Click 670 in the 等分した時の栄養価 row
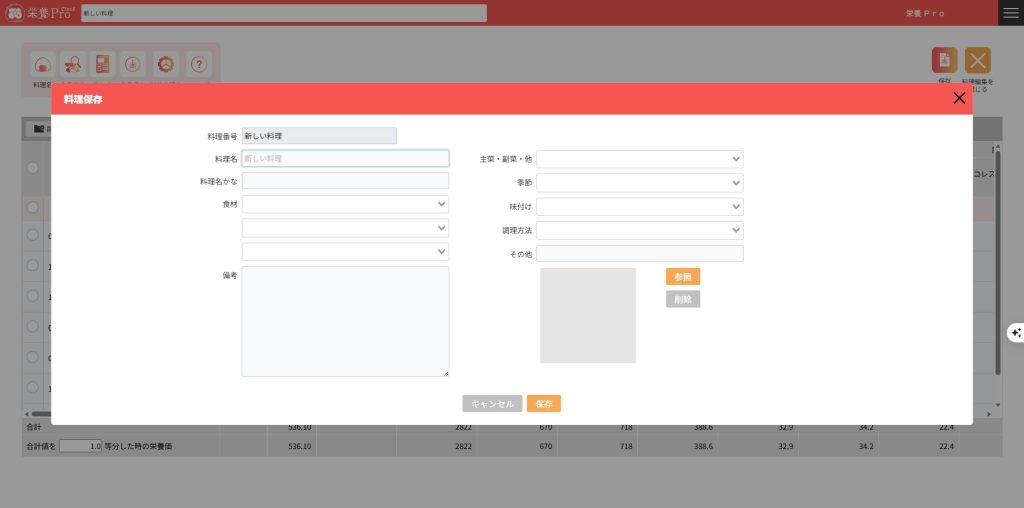This screenshot has width=1024, height=508. coord(546,447)
